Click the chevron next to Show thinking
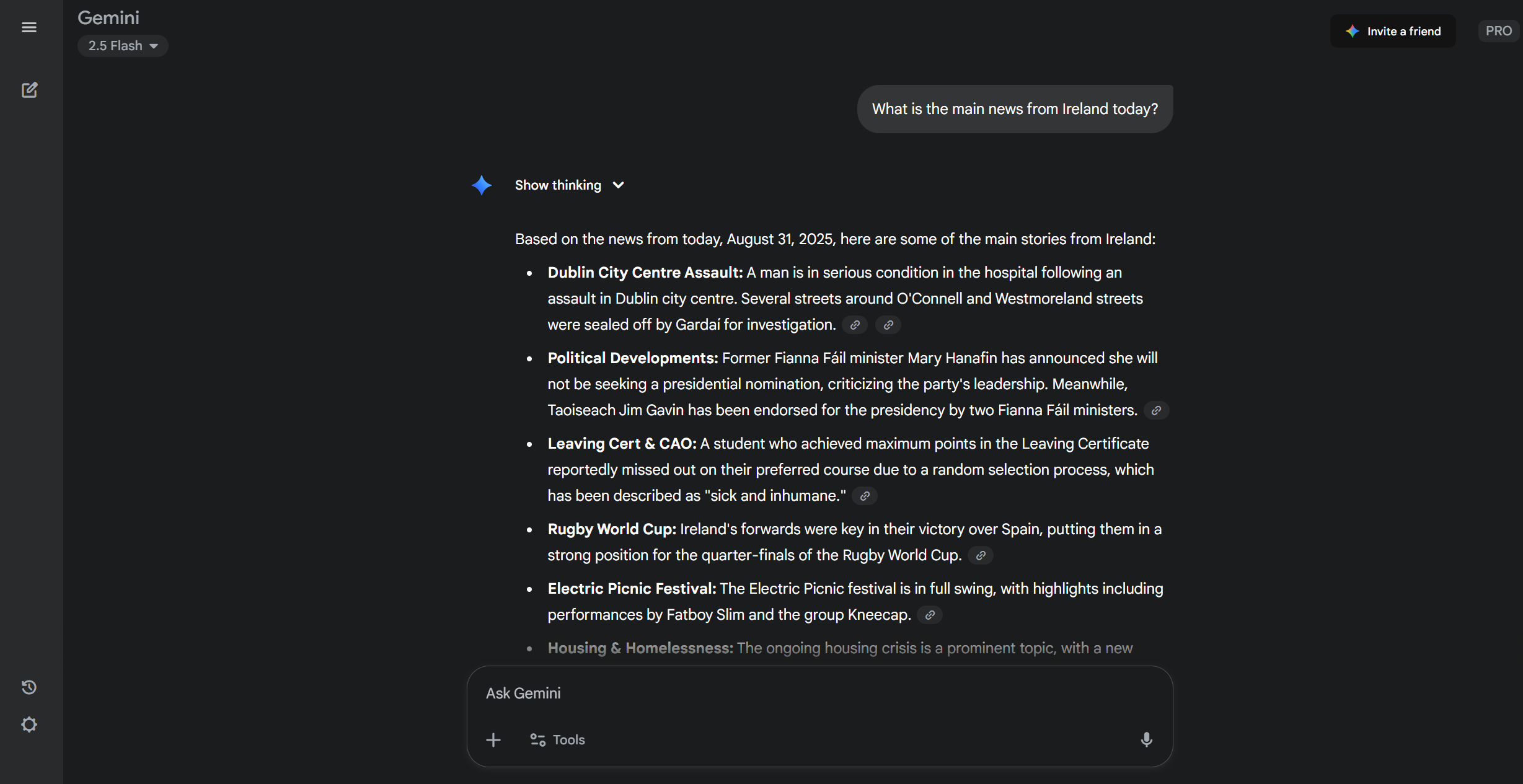This screenshot has width=1523, height=784. coord(618,185)
